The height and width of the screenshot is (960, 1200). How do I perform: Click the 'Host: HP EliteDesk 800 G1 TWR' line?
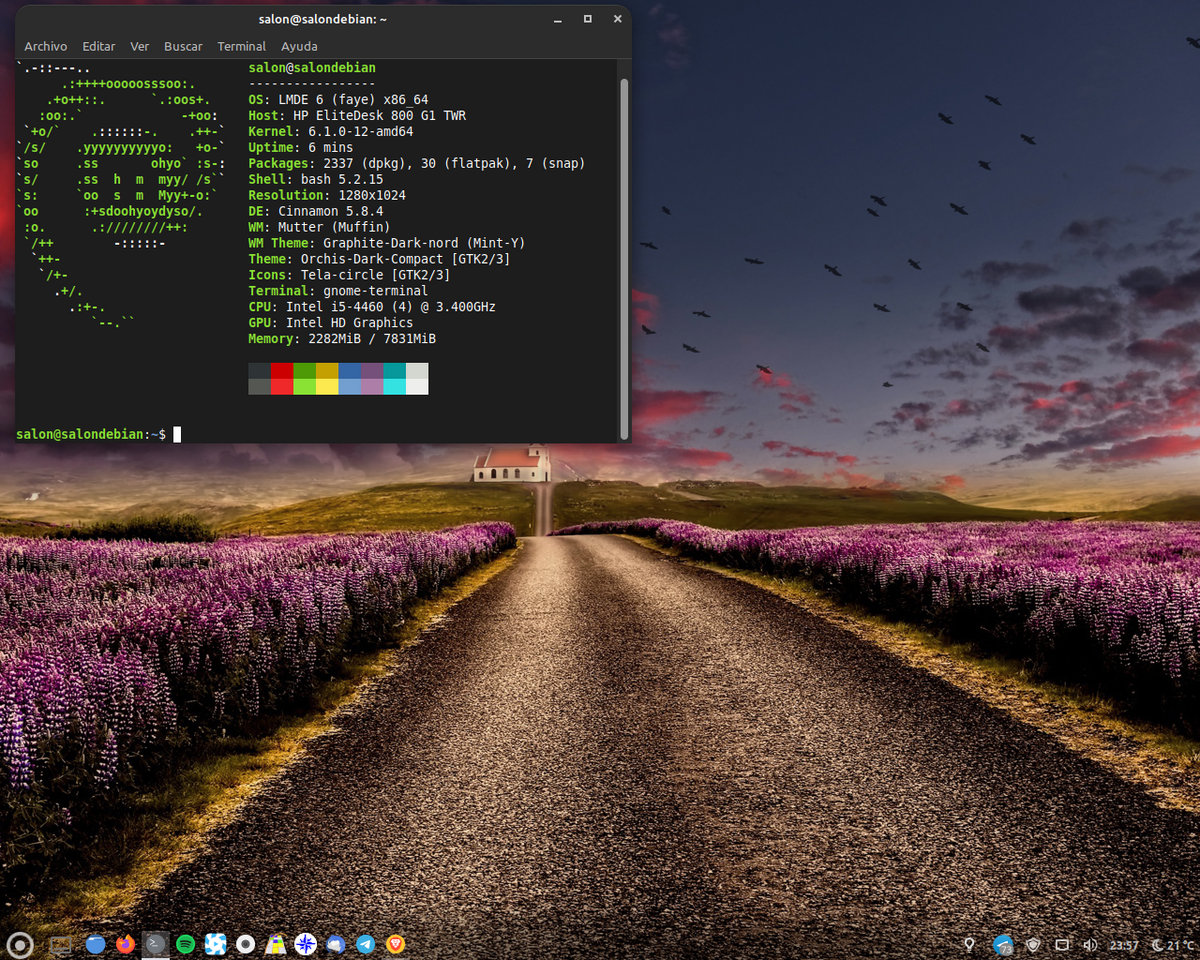[x=357, y=115]
